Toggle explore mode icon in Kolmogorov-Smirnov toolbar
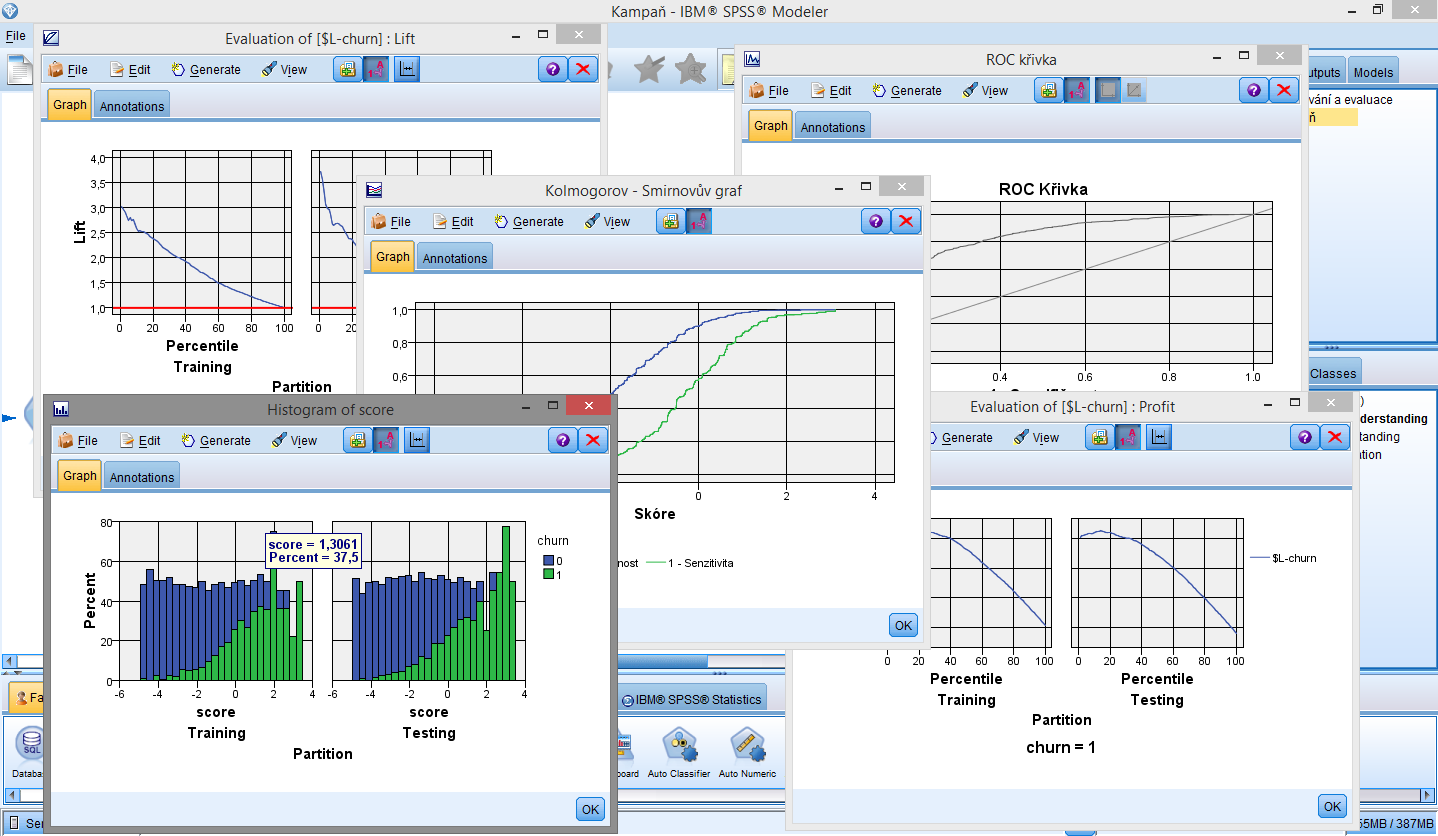 point(699,221)
